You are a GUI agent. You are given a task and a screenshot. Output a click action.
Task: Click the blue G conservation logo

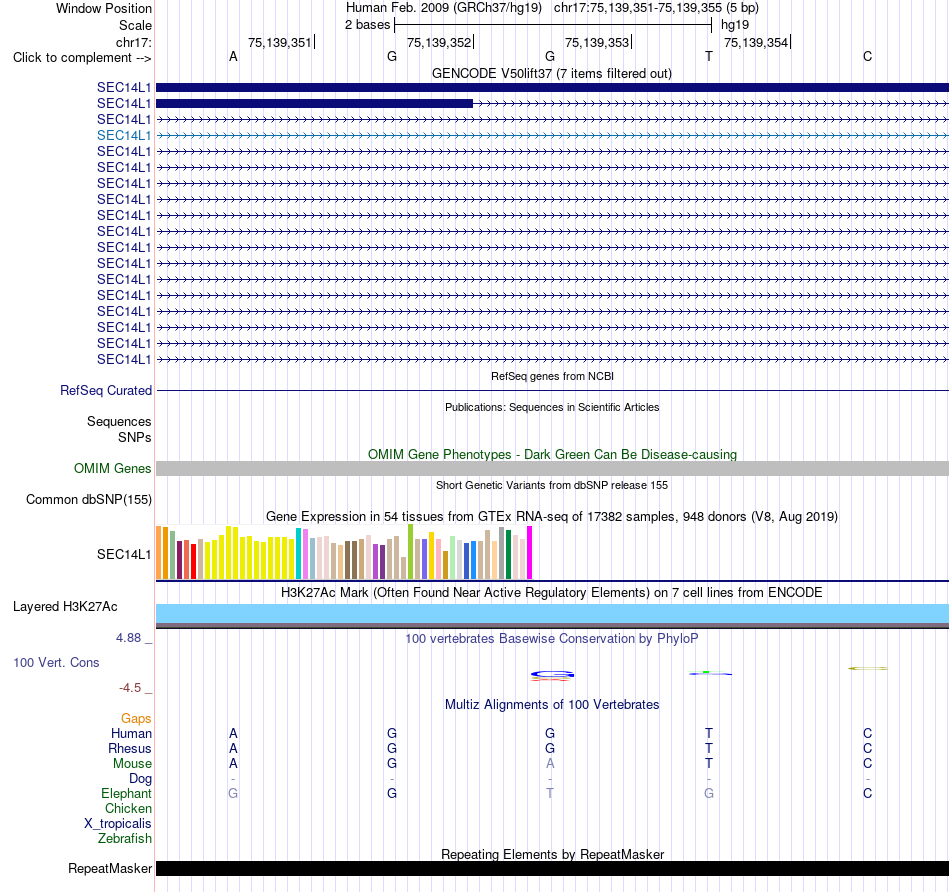click(552, 674)
